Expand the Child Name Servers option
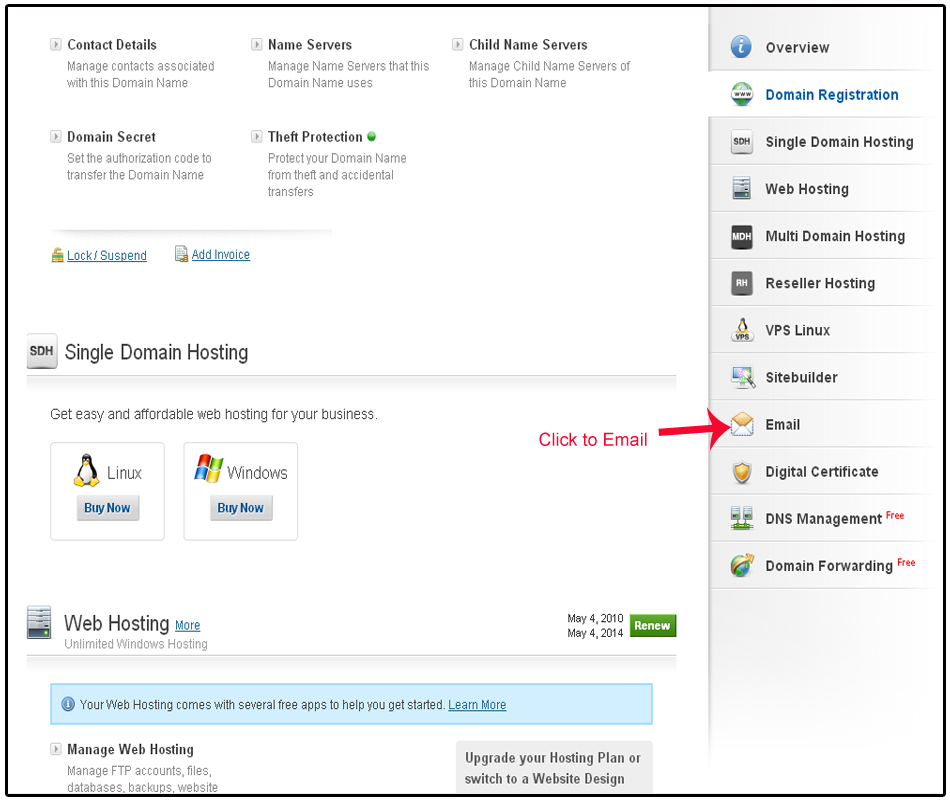The width and height of the screenshot is (950, 800). click(527, 45)
